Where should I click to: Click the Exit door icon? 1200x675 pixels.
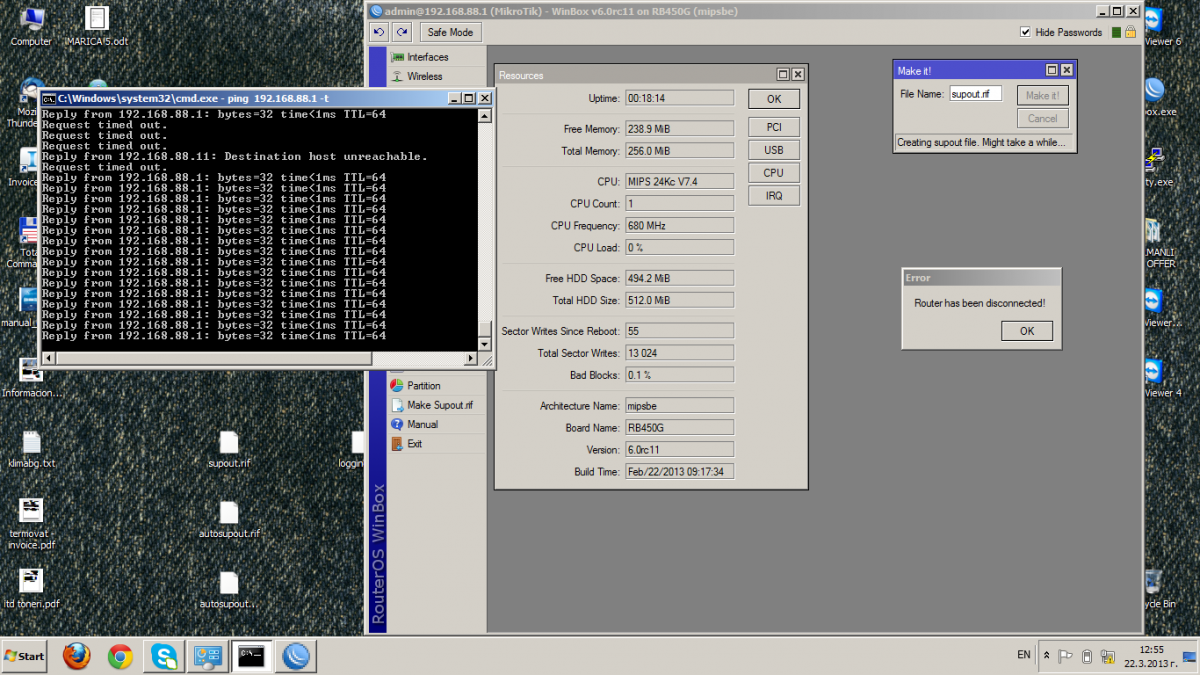point(397,443)
